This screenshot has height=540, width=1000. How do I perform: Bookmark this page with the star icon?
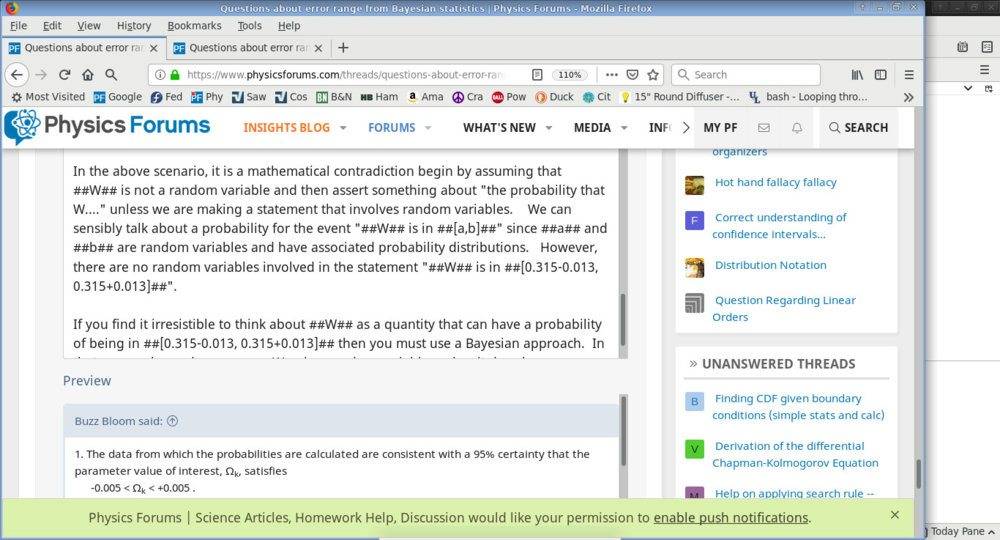(x=653, y=75)
